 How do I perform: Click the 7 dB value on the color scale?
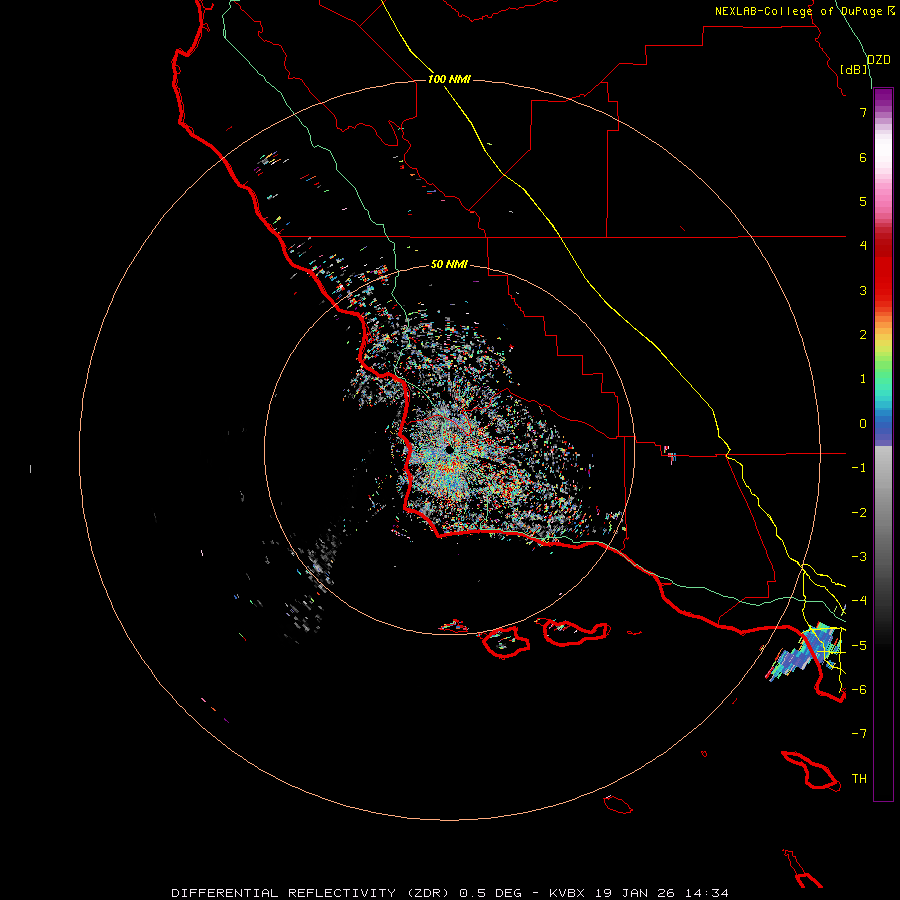click(x=863, y=112)
